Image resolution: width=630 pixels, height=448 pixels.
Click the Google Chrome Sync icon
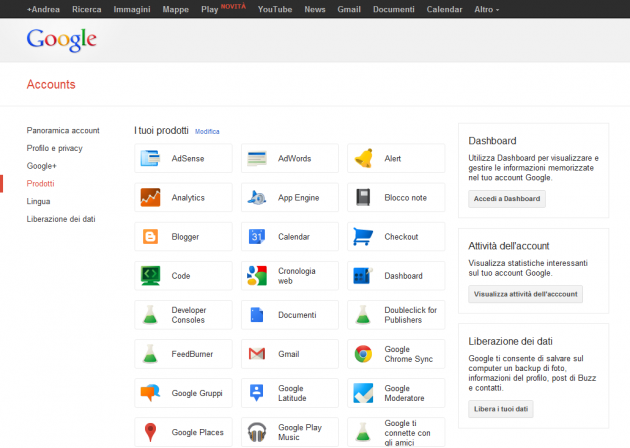[x=363, y=354]
